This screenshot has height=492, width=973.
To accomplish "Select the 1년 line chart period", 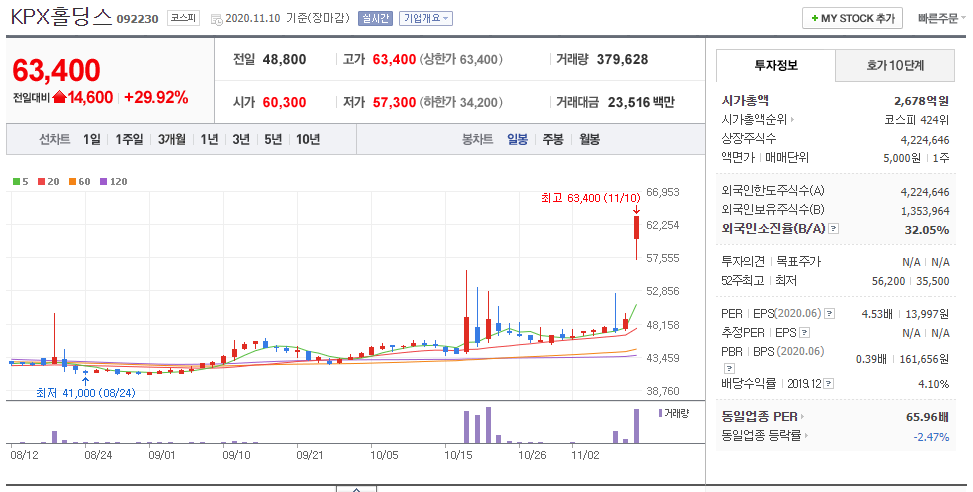I will 209,139.
